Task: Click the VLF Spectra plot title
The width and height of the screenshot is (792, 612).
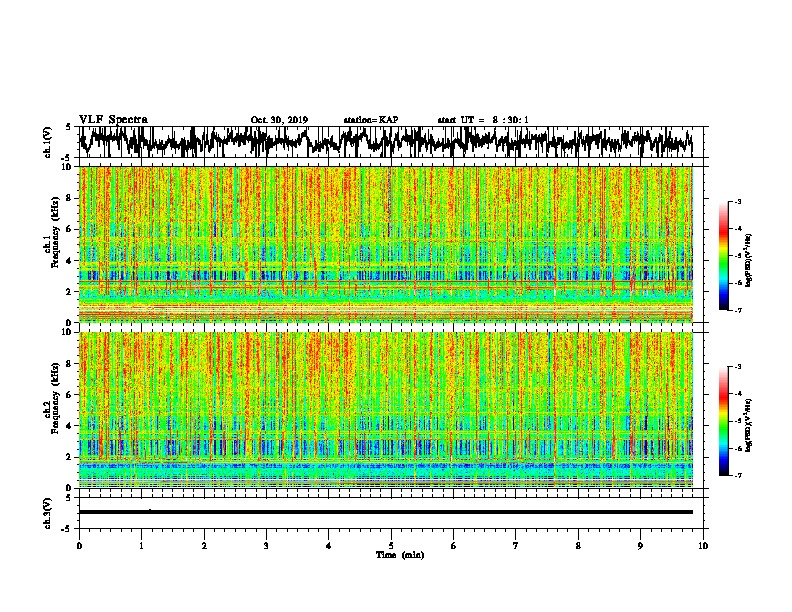Action: (x=113, y=119)
